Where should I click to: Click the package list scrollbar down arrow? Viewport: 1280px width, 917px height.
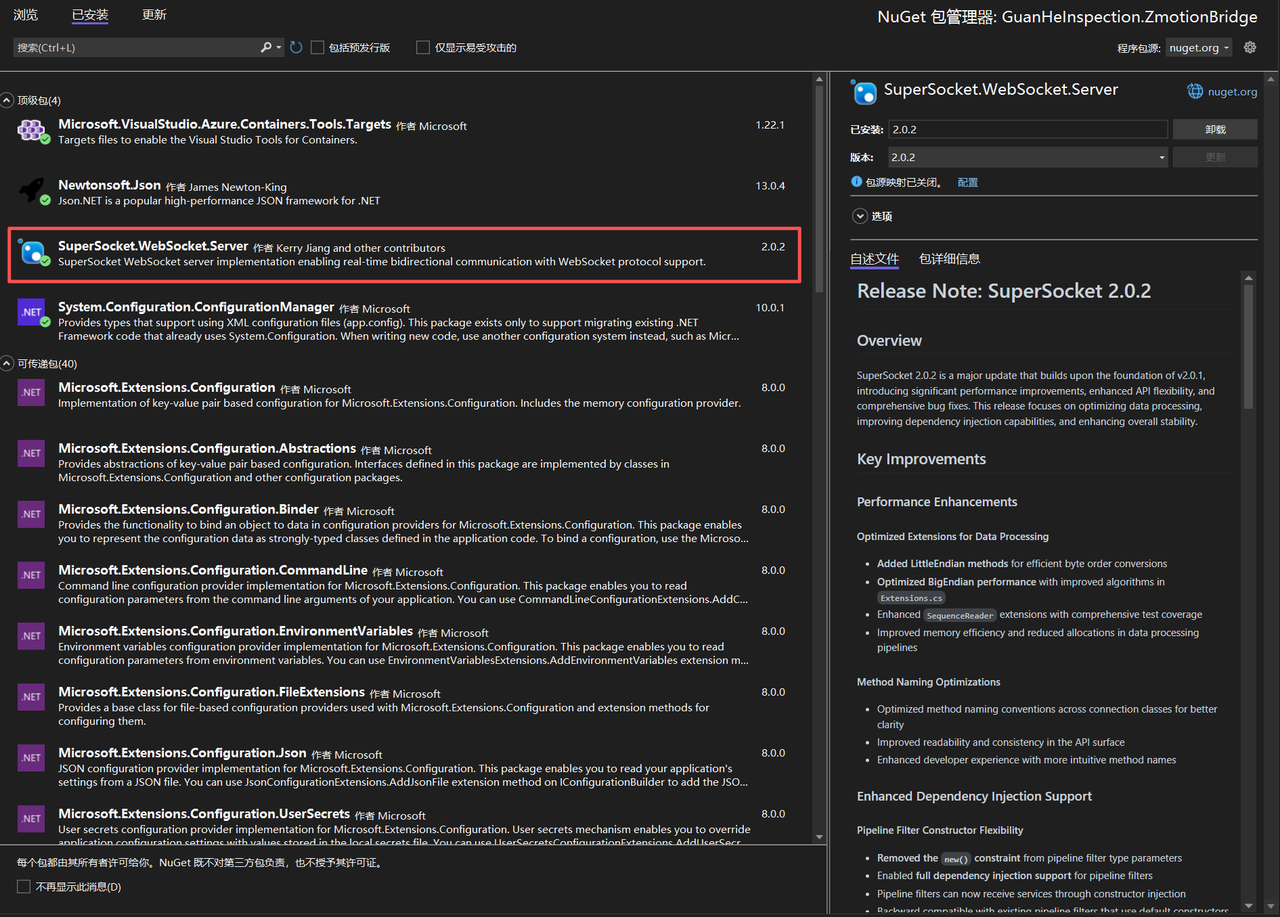[x=820, y=836]
